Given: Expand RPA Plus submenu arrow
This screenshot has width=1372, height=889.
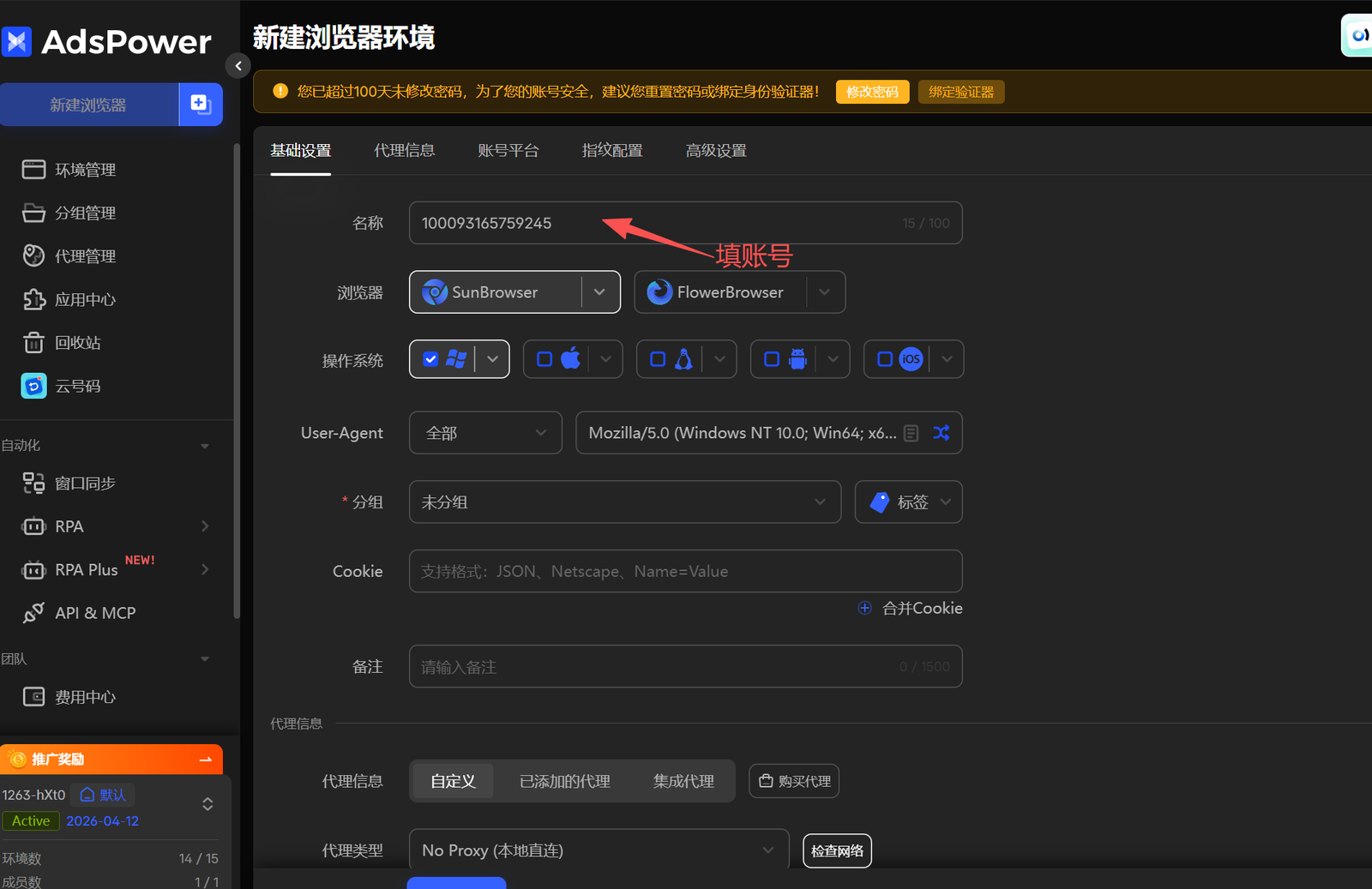Looking at the screenshot, I should click(x=205, y=569).
